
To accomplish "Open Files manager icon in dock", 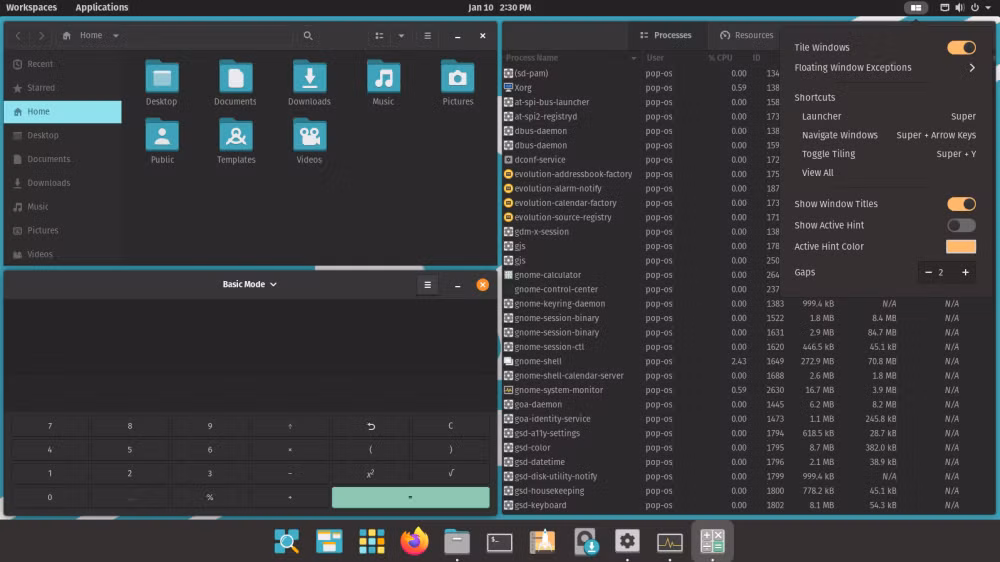I will [x=457, y=542].
